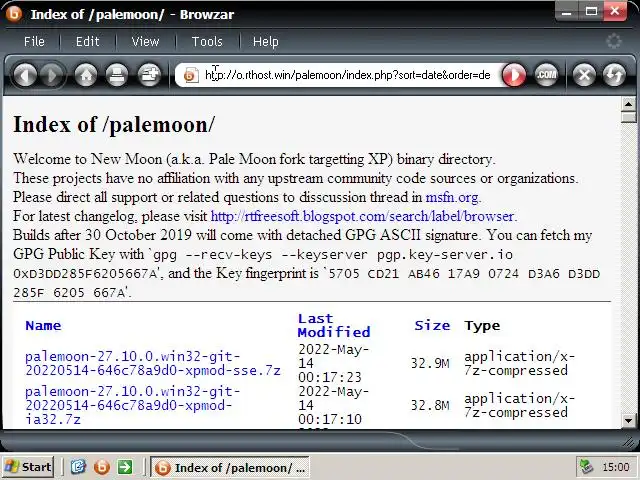Click the gear throbber icon in menu bar

point(613,41)
